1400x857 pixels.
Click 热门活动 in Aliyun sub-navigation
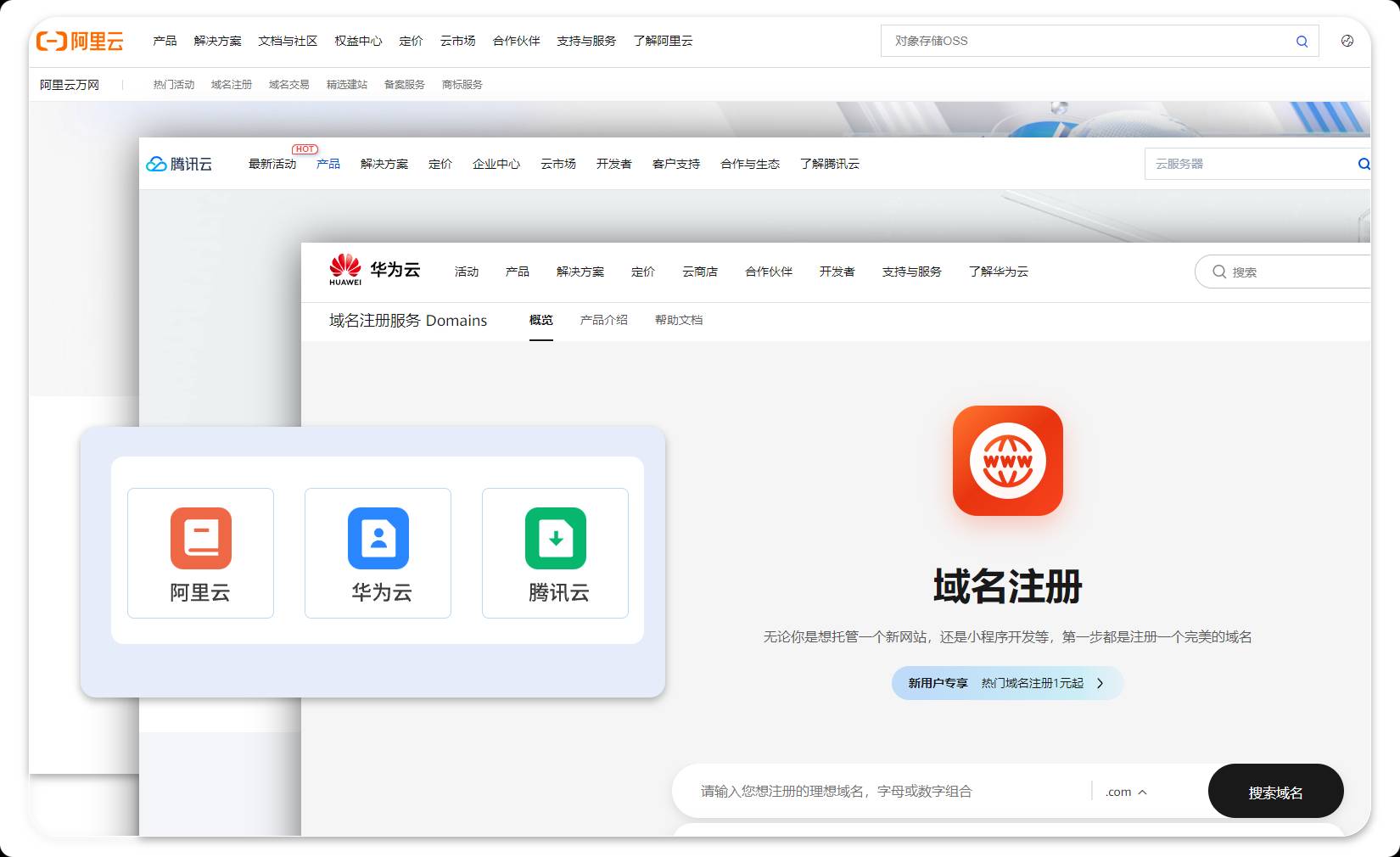(174, 85)
